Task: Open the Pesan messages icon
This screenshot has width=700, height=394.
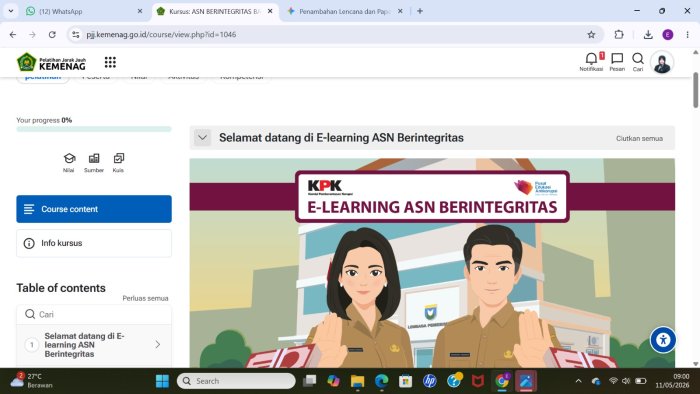Action: [x=617, y=62]
